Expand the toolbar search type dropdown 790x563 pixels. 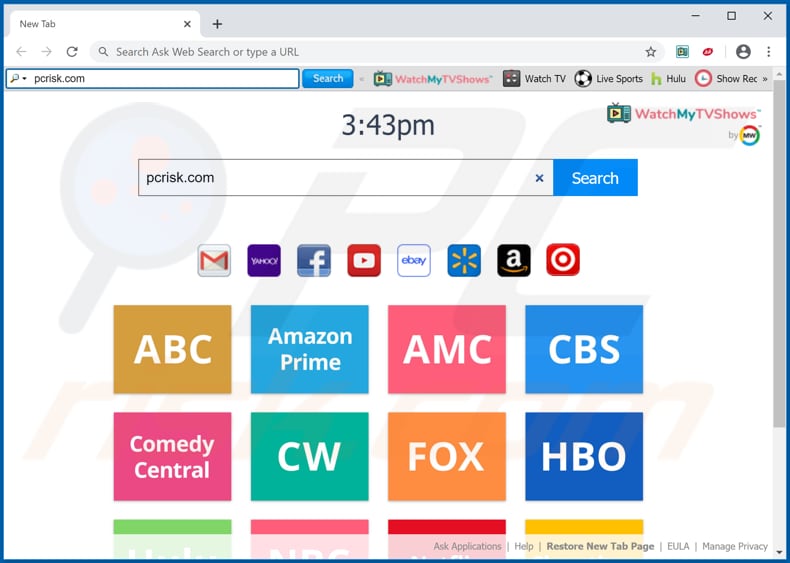(18, 79)
